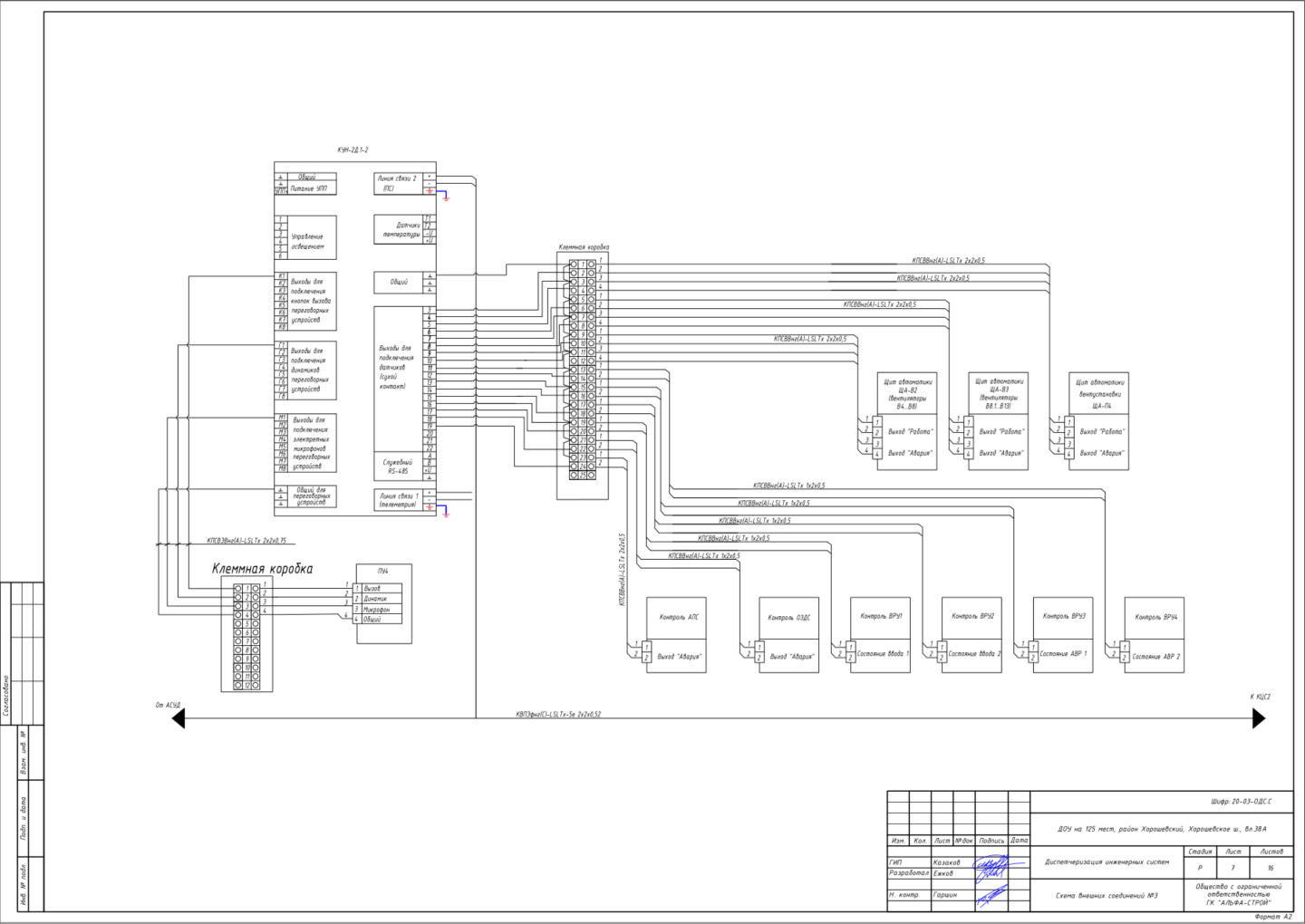Screen dimensions: 1305x924
Task: Click the Щит автоматики ША-В2 panel box
Action: tap(907, 420)
